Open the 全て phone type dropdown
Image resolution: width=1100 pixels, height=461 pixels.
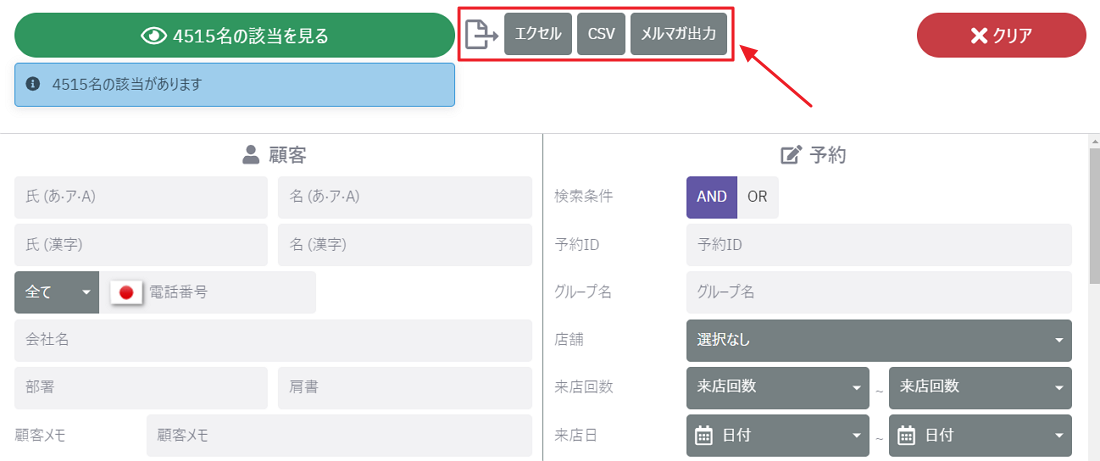click(x=57, y=292)
